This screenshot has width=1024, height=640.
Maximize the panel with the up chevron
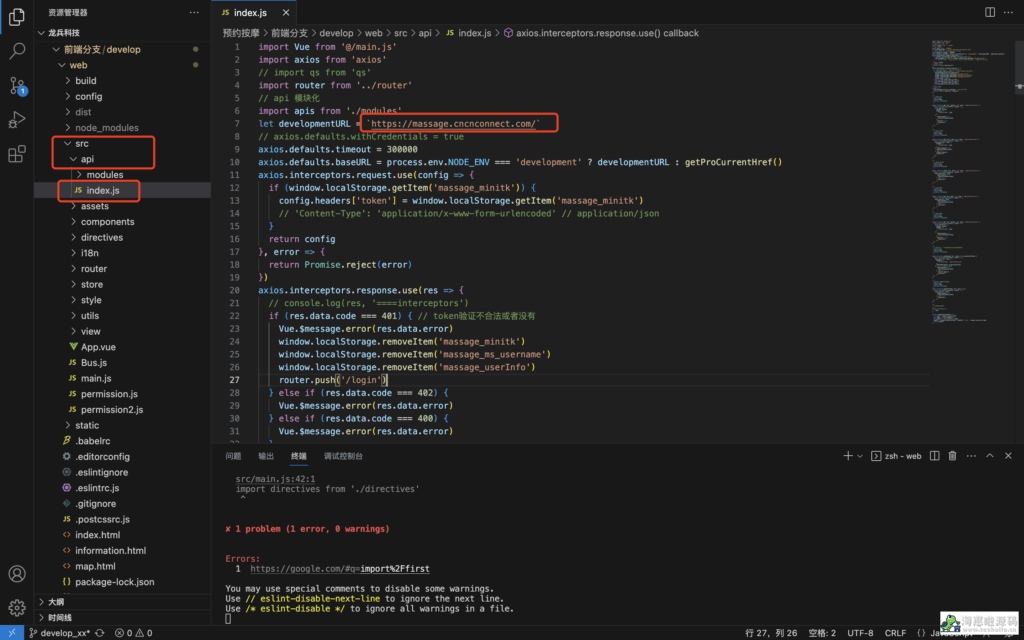point(989,456)
